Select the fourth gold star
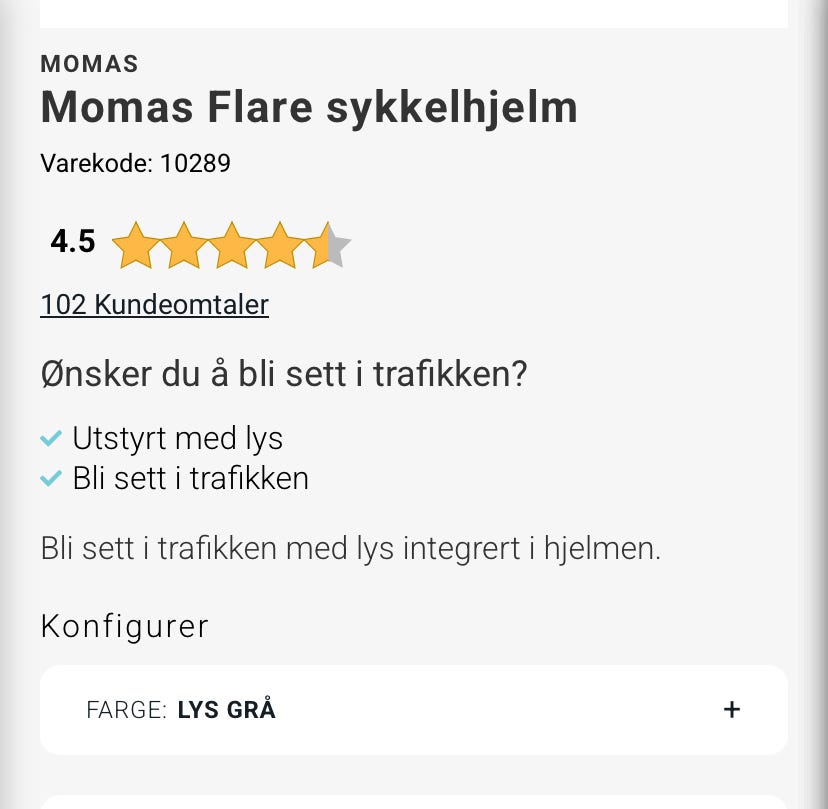 (x=280, y=244)
